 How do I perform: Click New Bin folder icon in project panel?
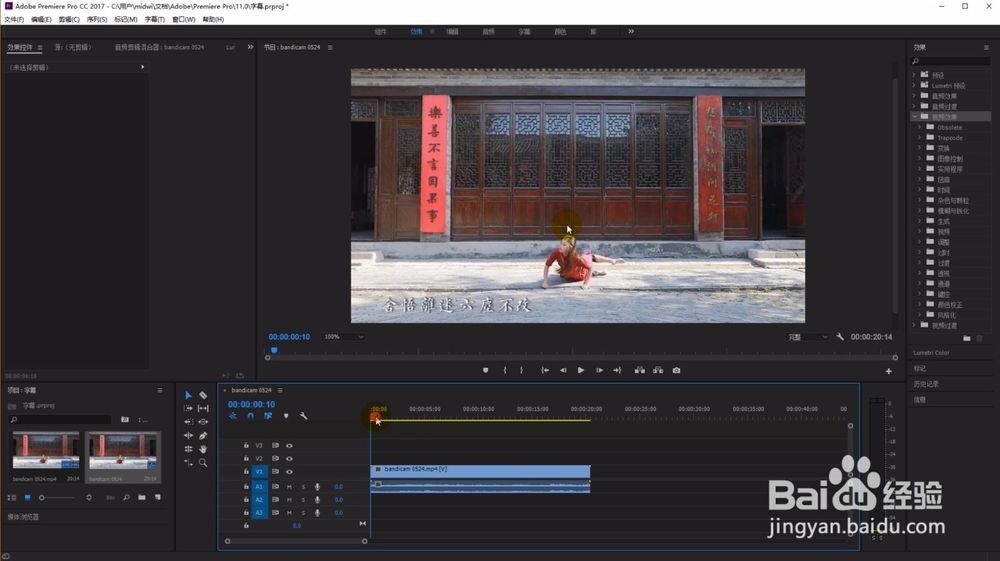tap(142, 497)
